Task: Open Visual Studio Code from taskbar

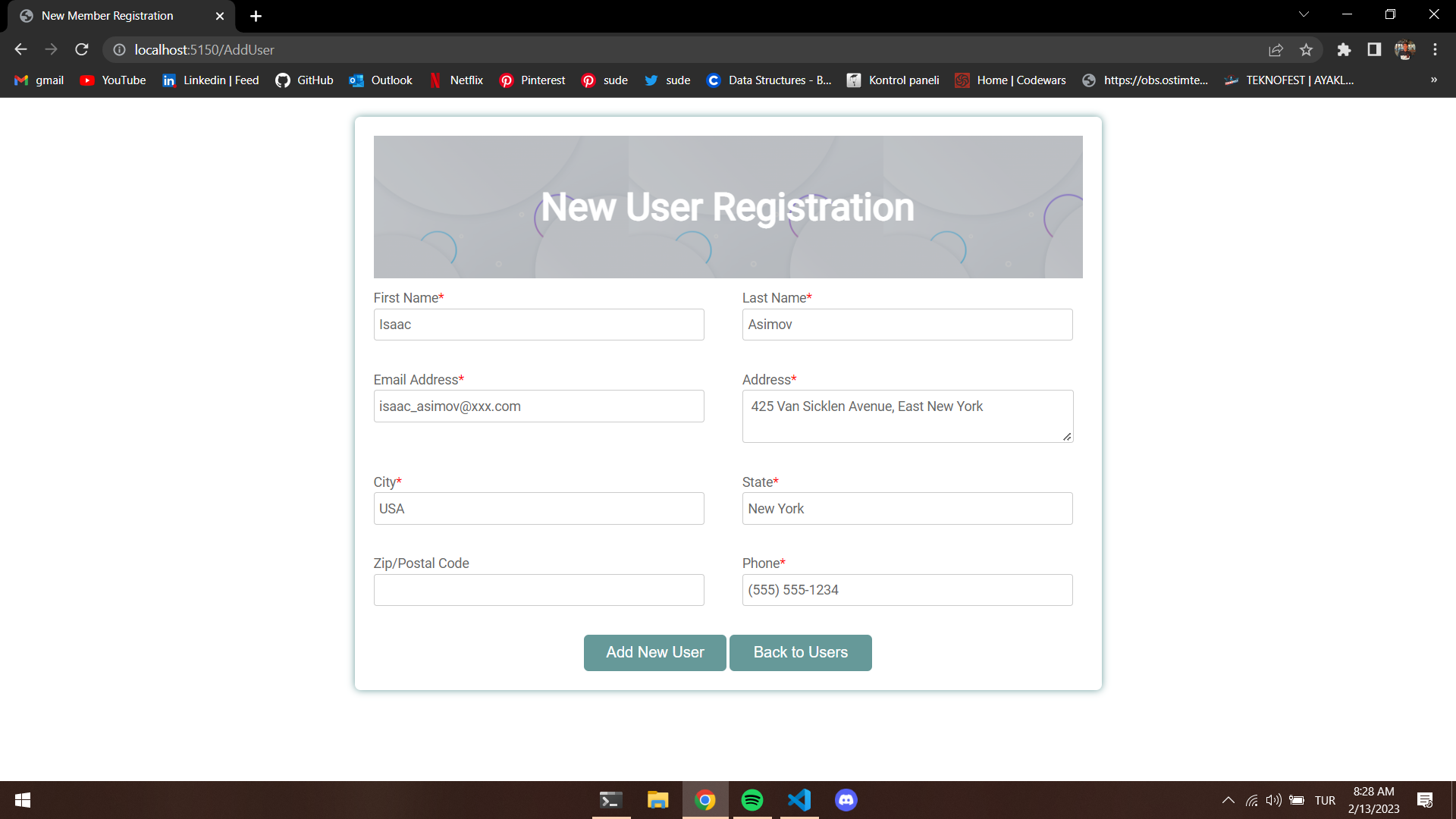Action: (x=799, y=800)
